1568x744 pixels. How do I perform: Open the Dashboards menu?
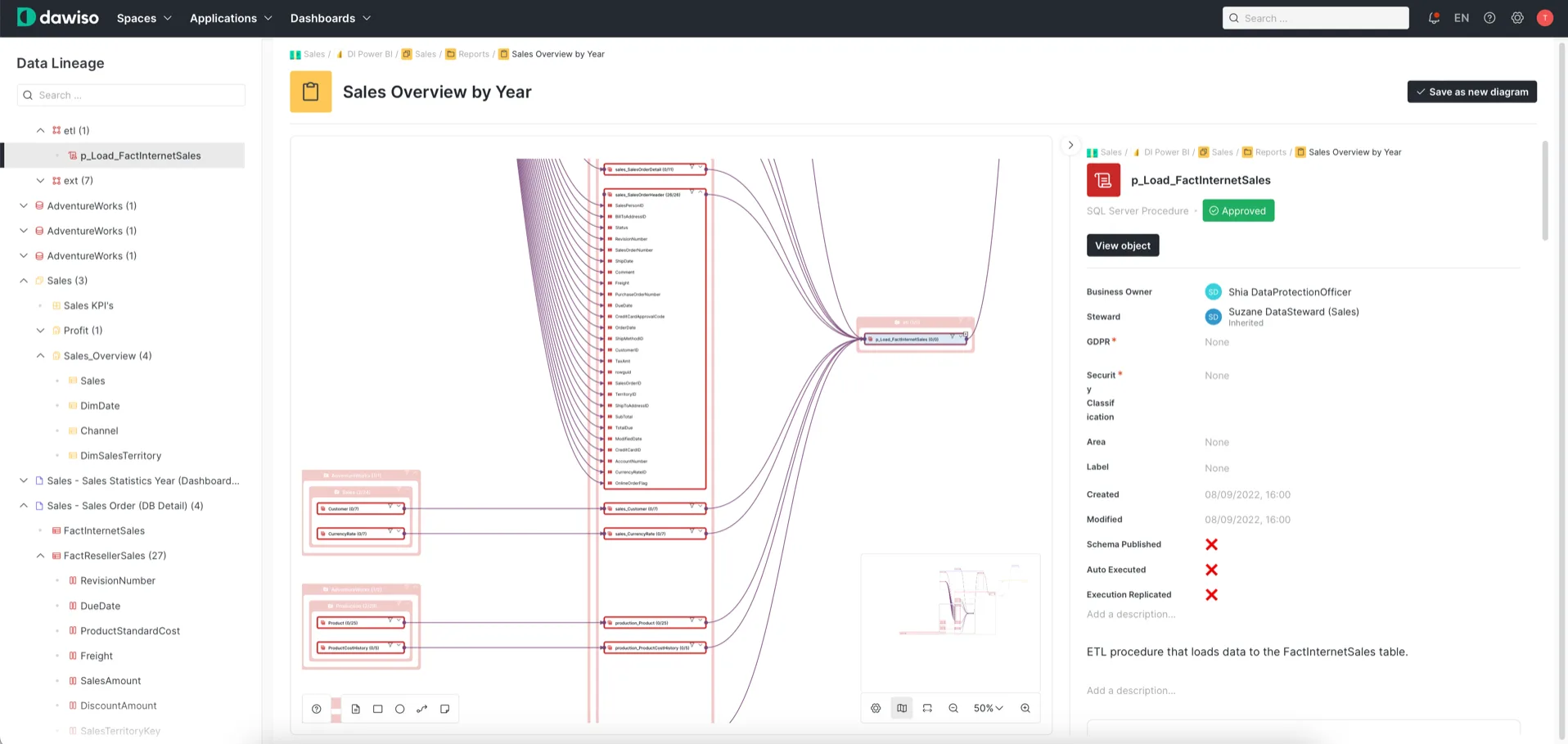pyautogui.click(x=331, y=18)
